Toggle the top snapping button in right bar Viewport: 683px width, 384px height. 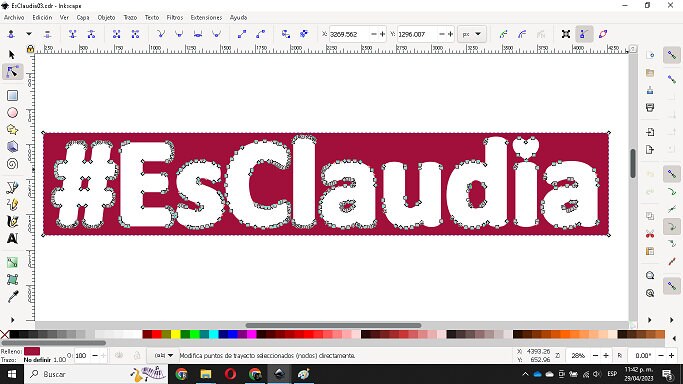672,55
